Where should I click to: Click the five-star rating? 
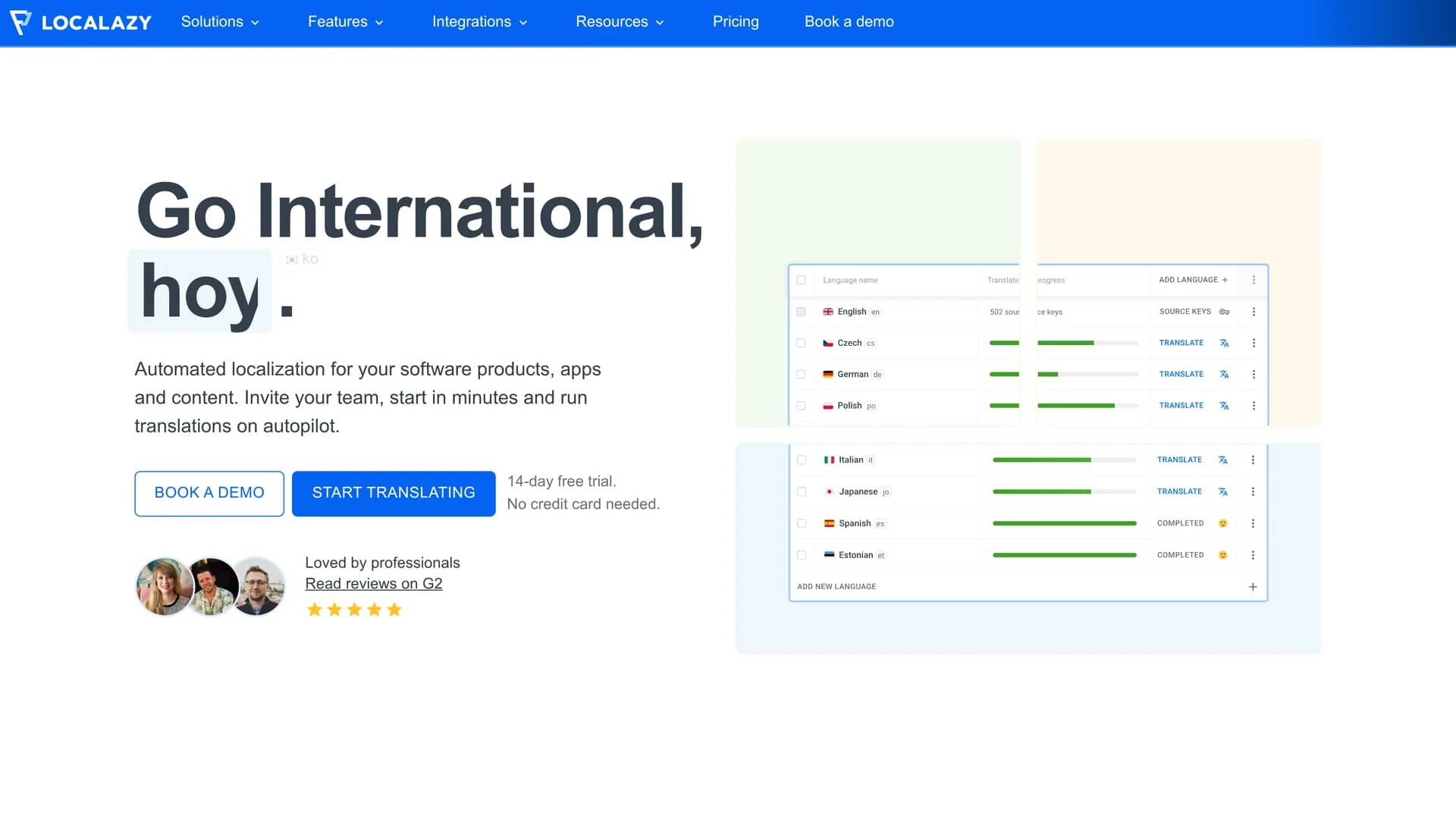(354, 609)
